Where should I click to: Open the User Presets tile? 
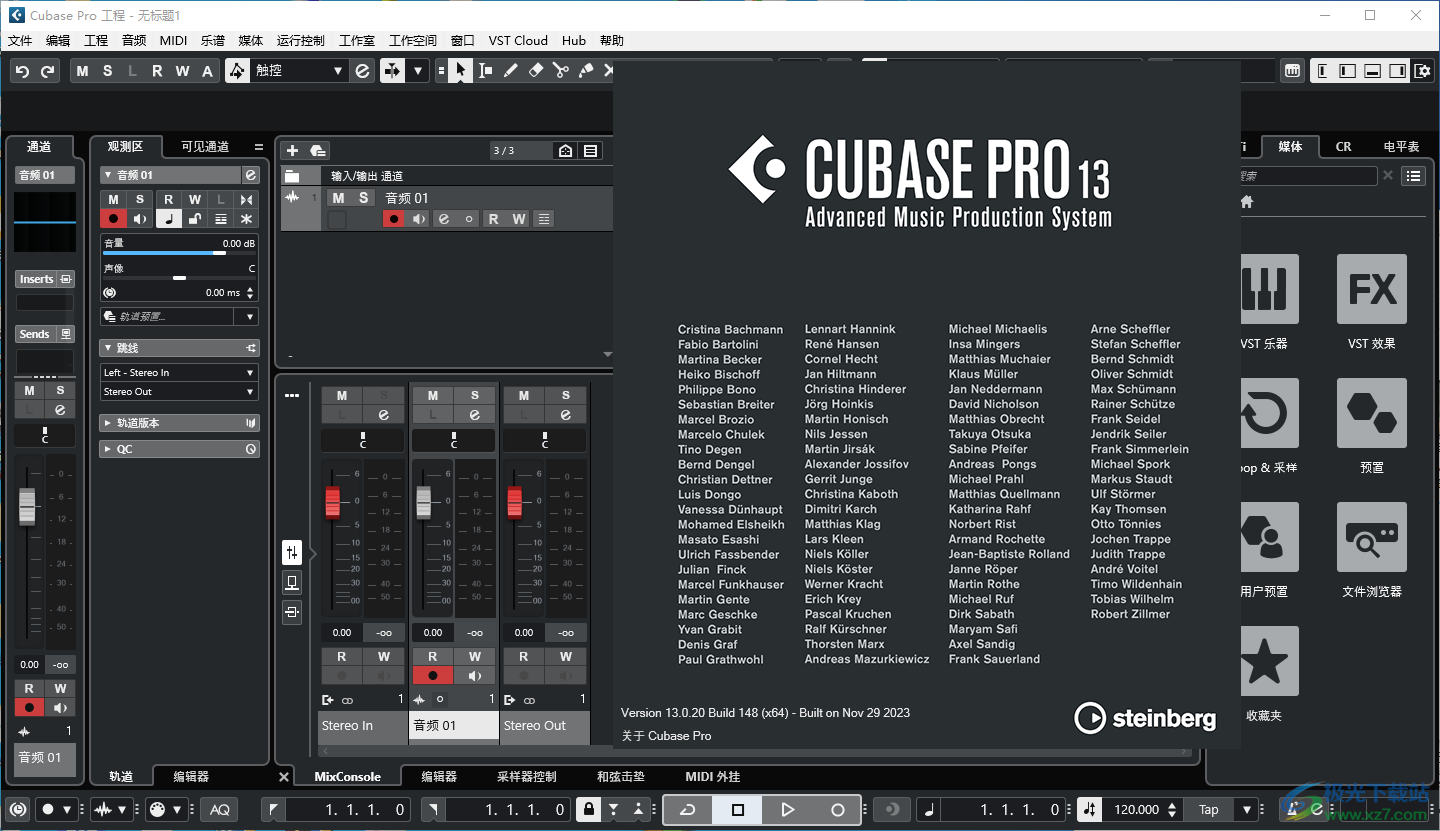click(x=1268, y=537)
